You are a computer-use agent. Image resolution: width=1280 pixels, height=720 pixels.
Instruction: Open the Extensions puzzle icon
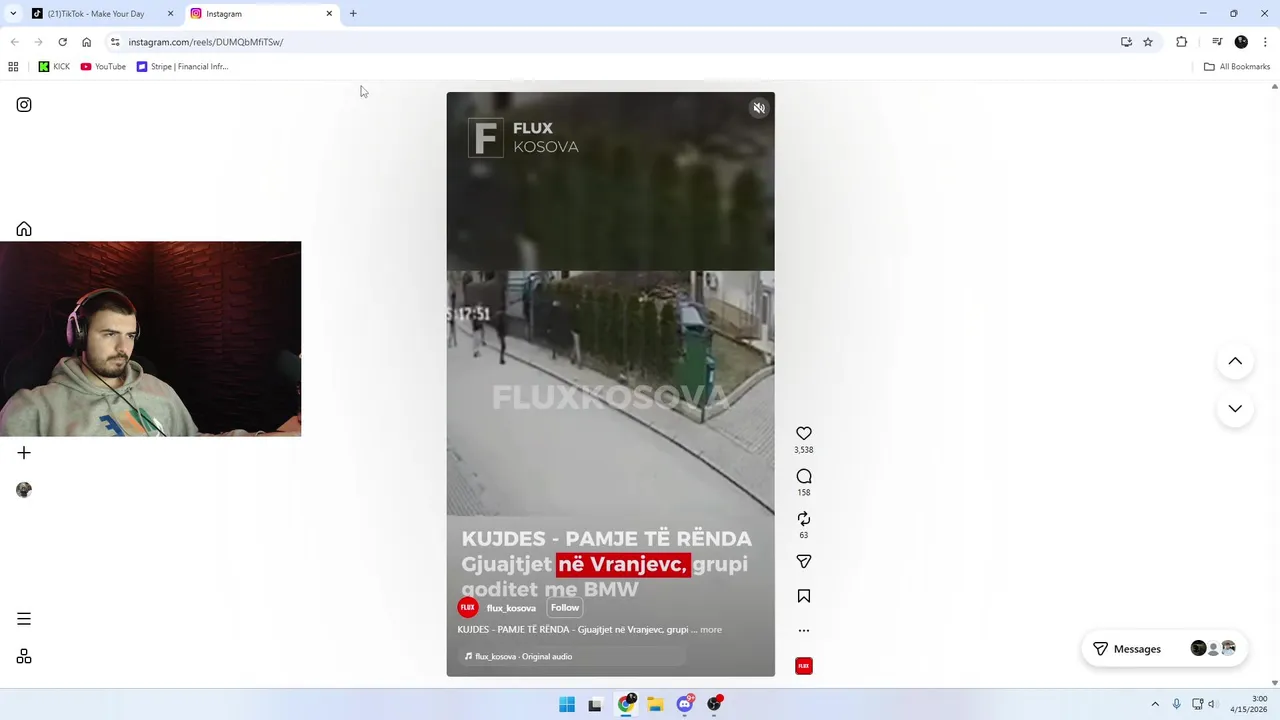[x=1181, y=42]
